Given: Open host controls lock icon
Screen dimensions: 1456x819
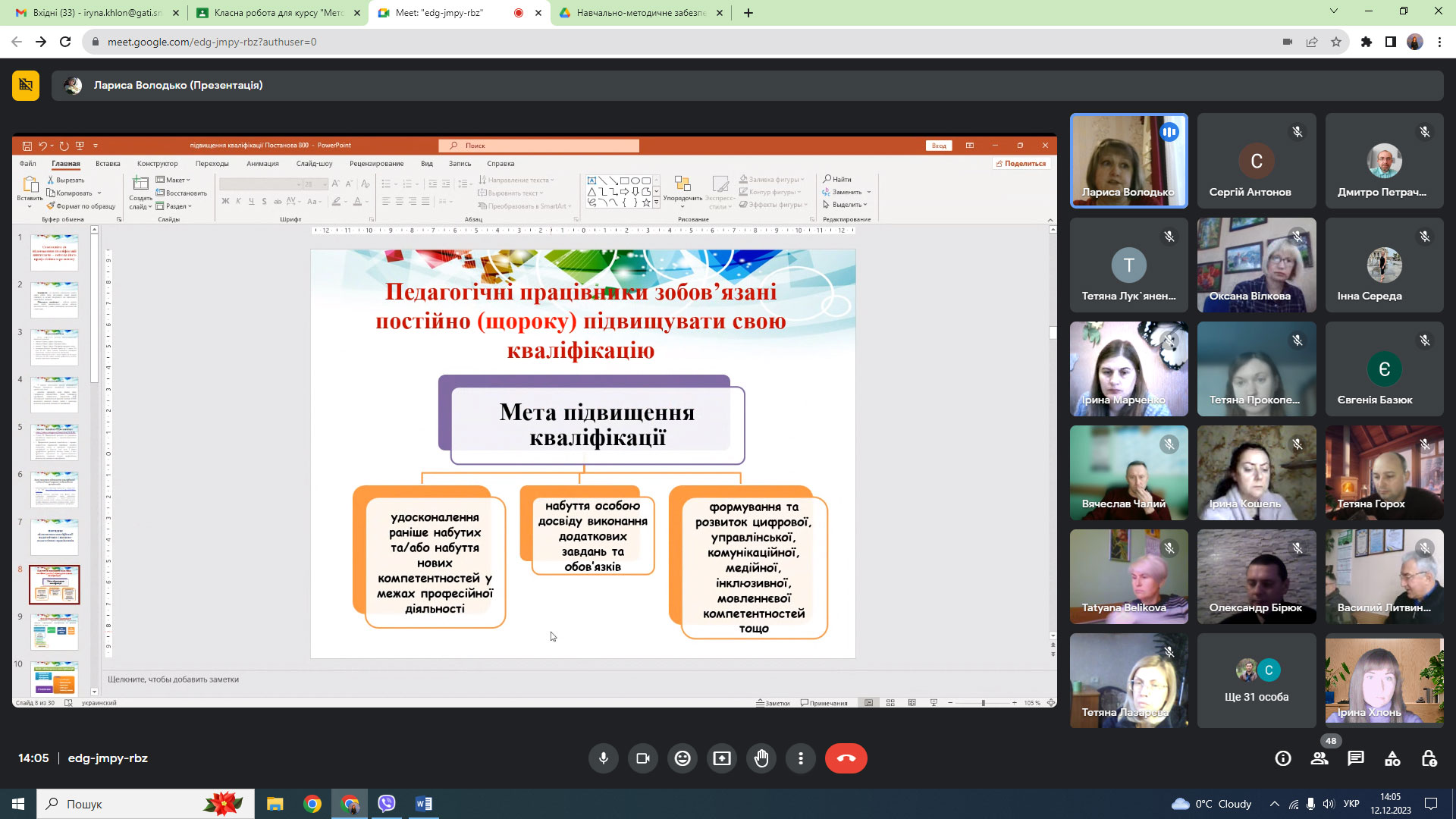Looking at the screenshot, I should (1429, 758).
